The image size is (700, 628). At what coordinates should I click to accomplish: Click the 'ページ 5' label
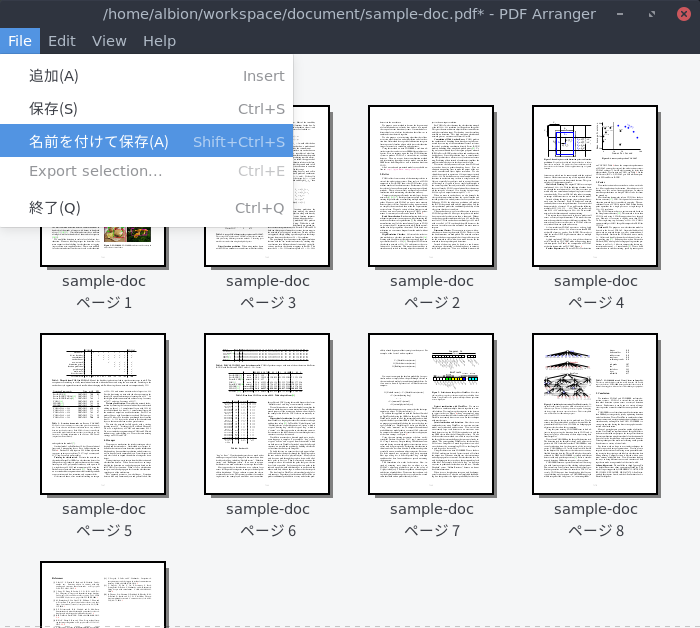(104, 531)
